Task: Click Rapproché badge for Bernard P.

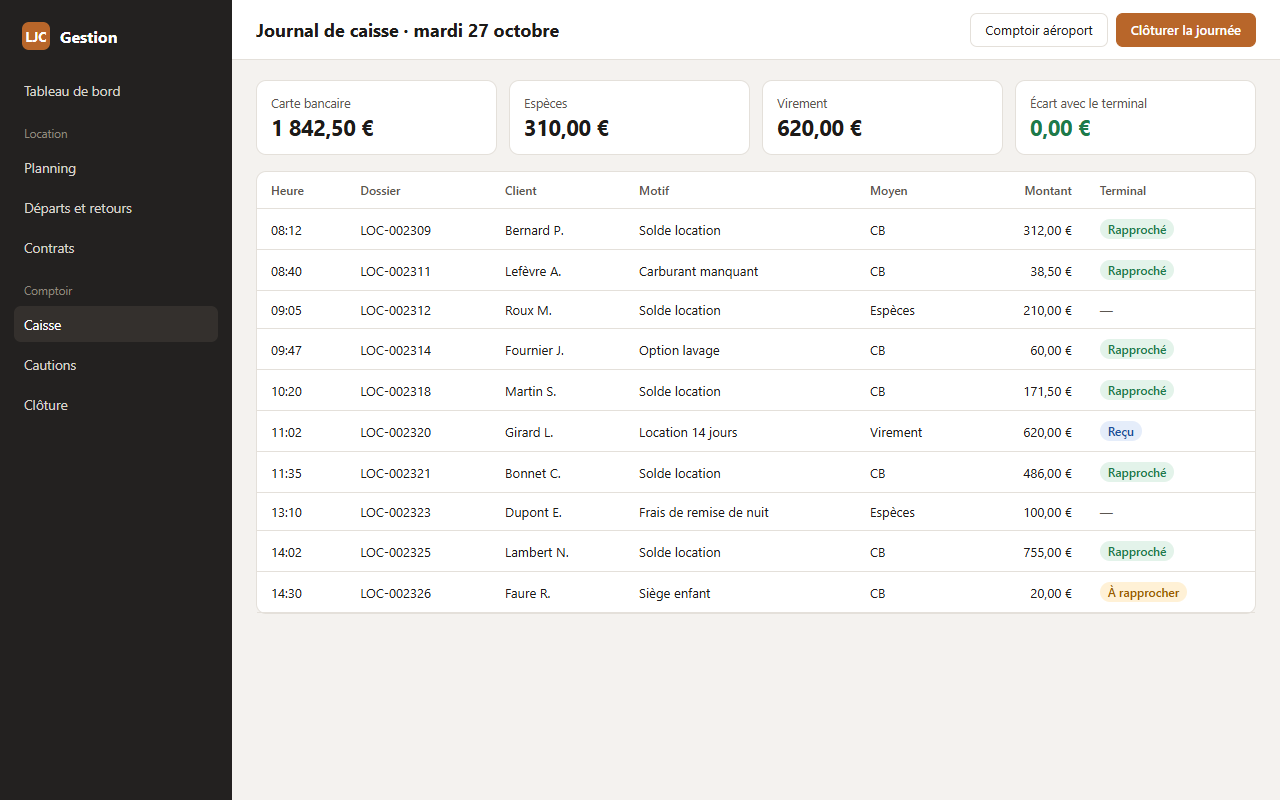Action: (x=1137, y=230)
